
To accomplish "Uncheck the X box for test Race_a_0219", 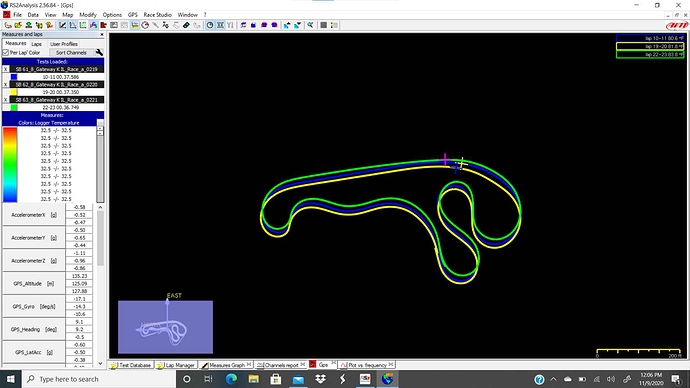I will (5, 69).
